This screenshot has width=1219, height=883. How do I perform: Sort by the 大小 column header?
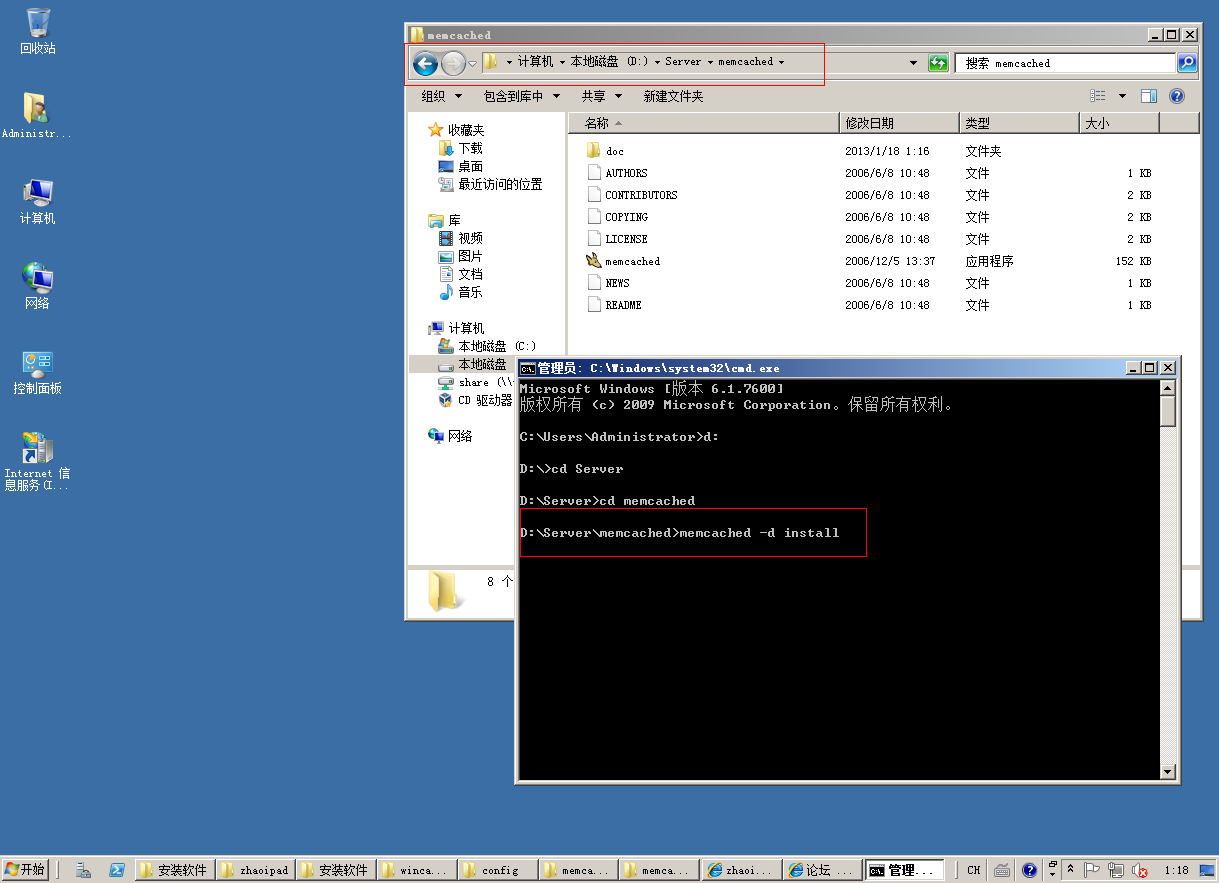tap(1120, 123)
